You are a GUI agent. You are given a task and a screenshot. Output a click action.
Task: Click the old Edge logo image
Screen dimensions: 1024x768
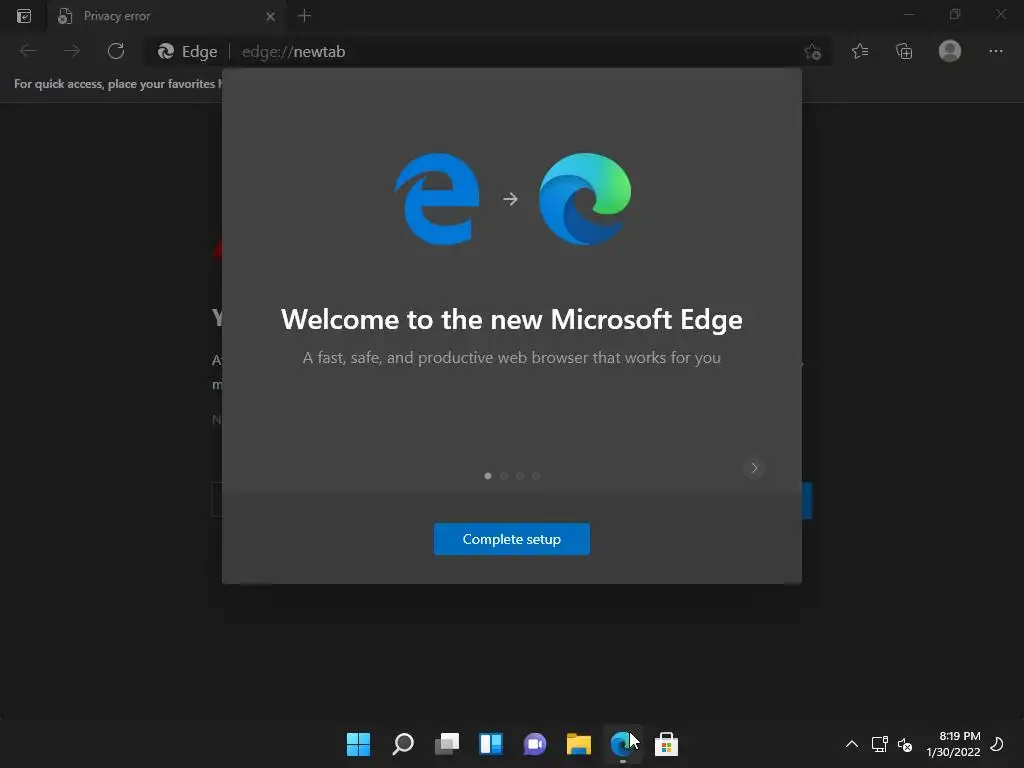point(437,199)
